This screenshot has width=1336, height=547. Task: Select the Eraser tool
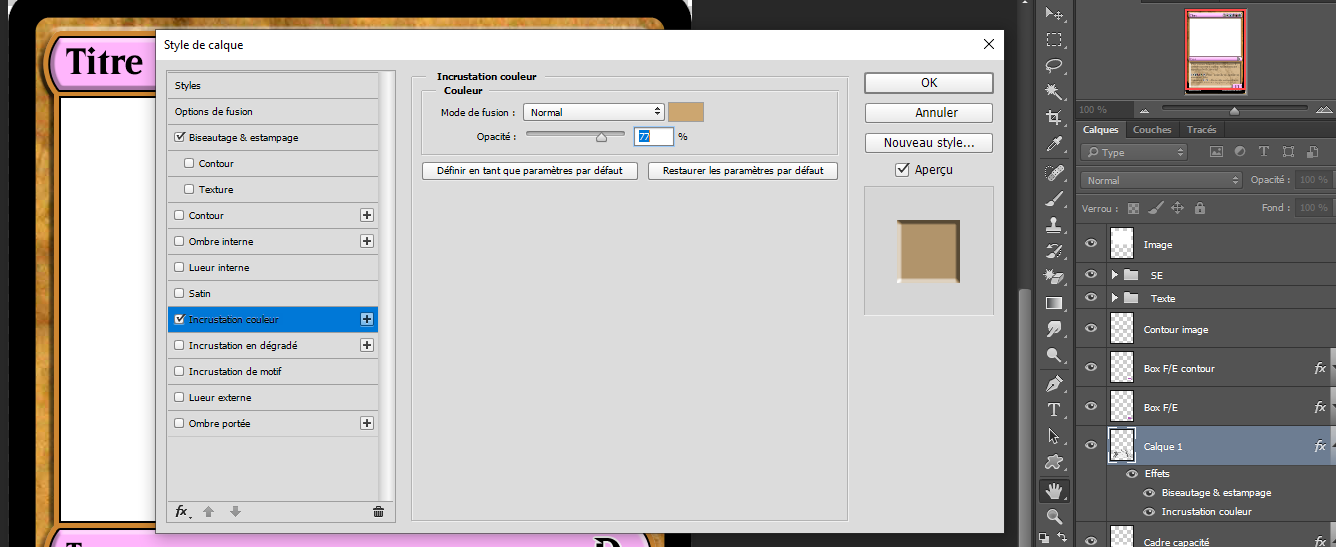point(1054,277)
